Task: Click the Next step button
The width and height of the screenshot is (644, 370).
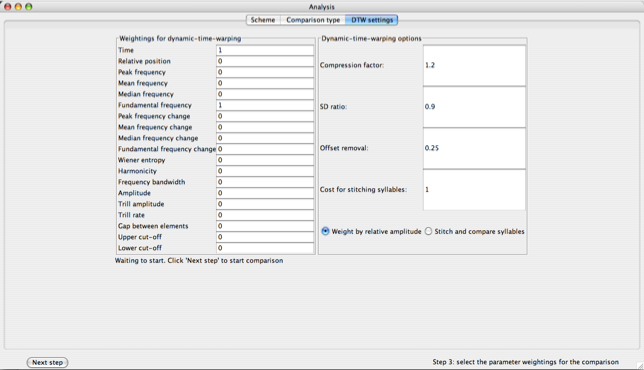Action: tap(47, 362)
